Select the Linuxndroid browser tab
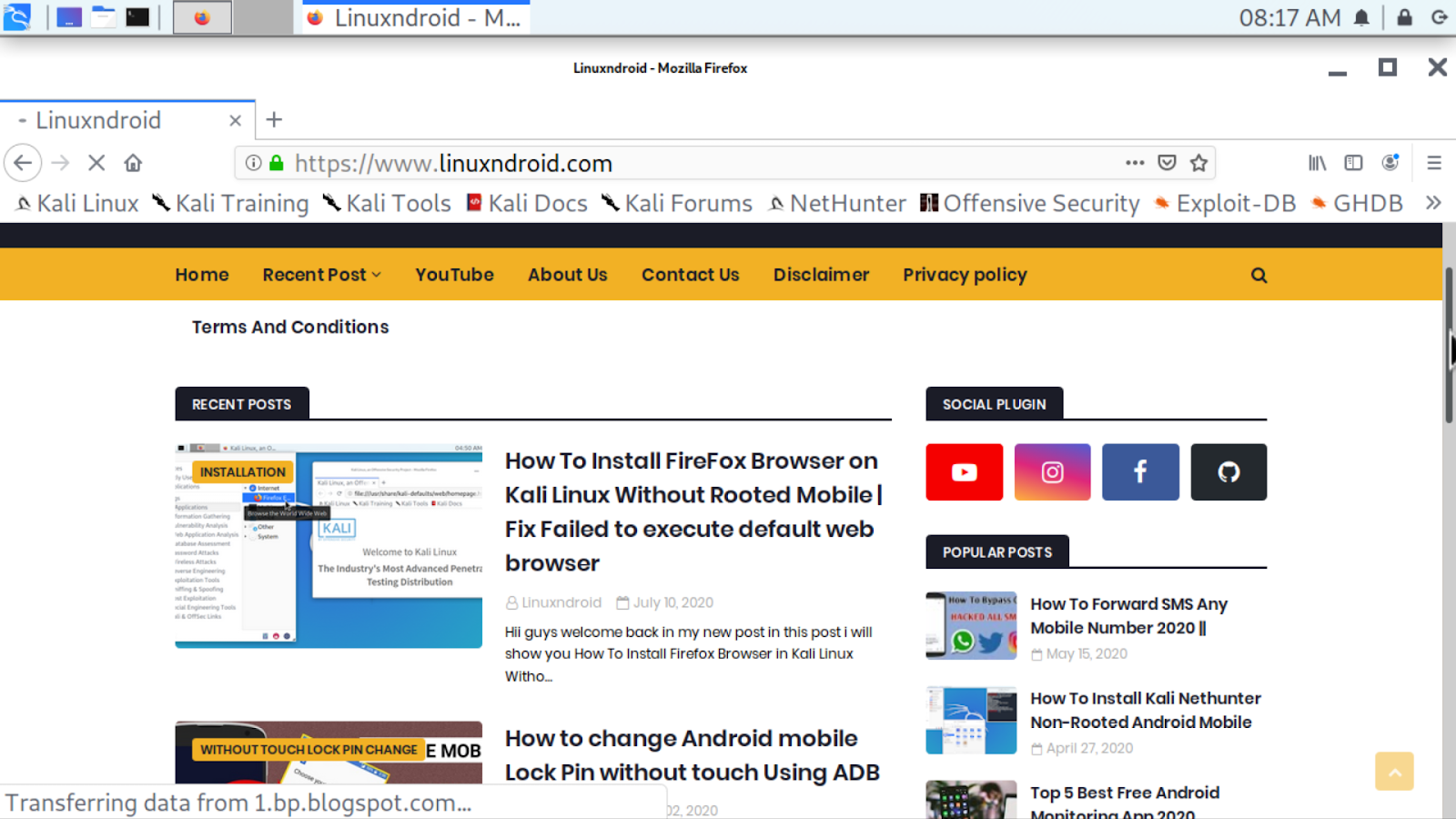 pos(127,120)
